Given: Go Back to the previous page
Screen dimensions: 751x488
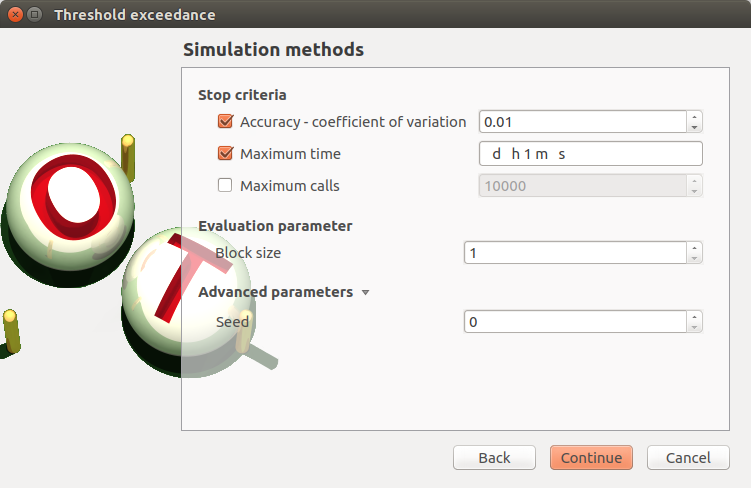Looking at the screenshot, I should pyautogui.click(x=494, y=458).
